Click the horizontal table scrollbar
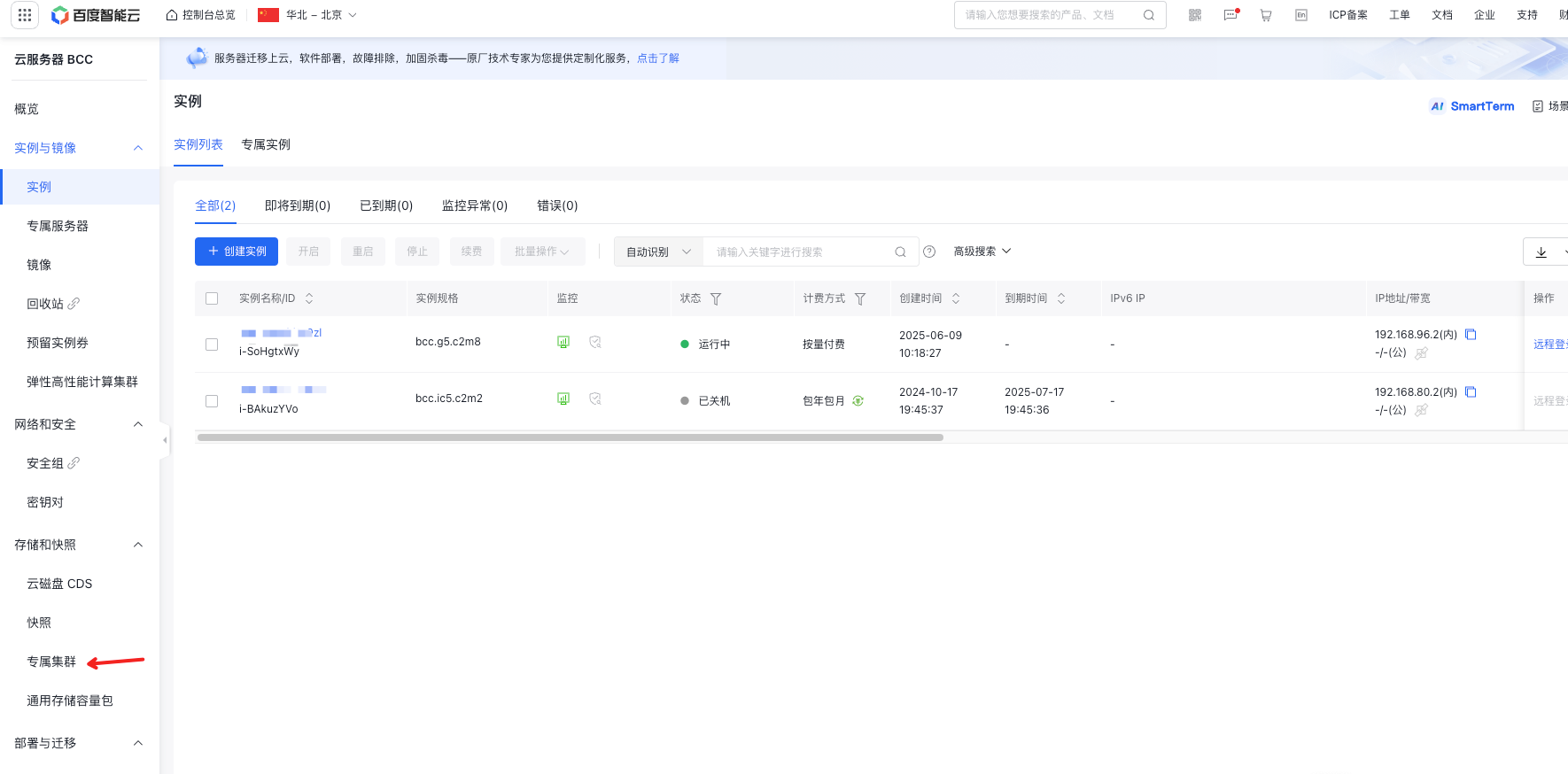 click(571, 437)
